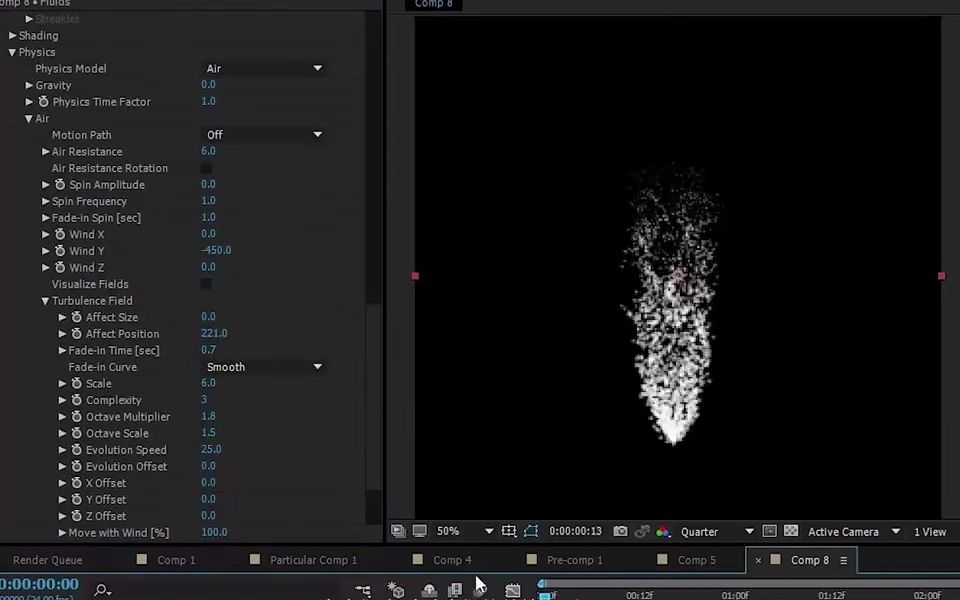Click the current time display 0:00:00:13
The height and width of the screenshot is (600, 960).
click(x=578, y=531)
